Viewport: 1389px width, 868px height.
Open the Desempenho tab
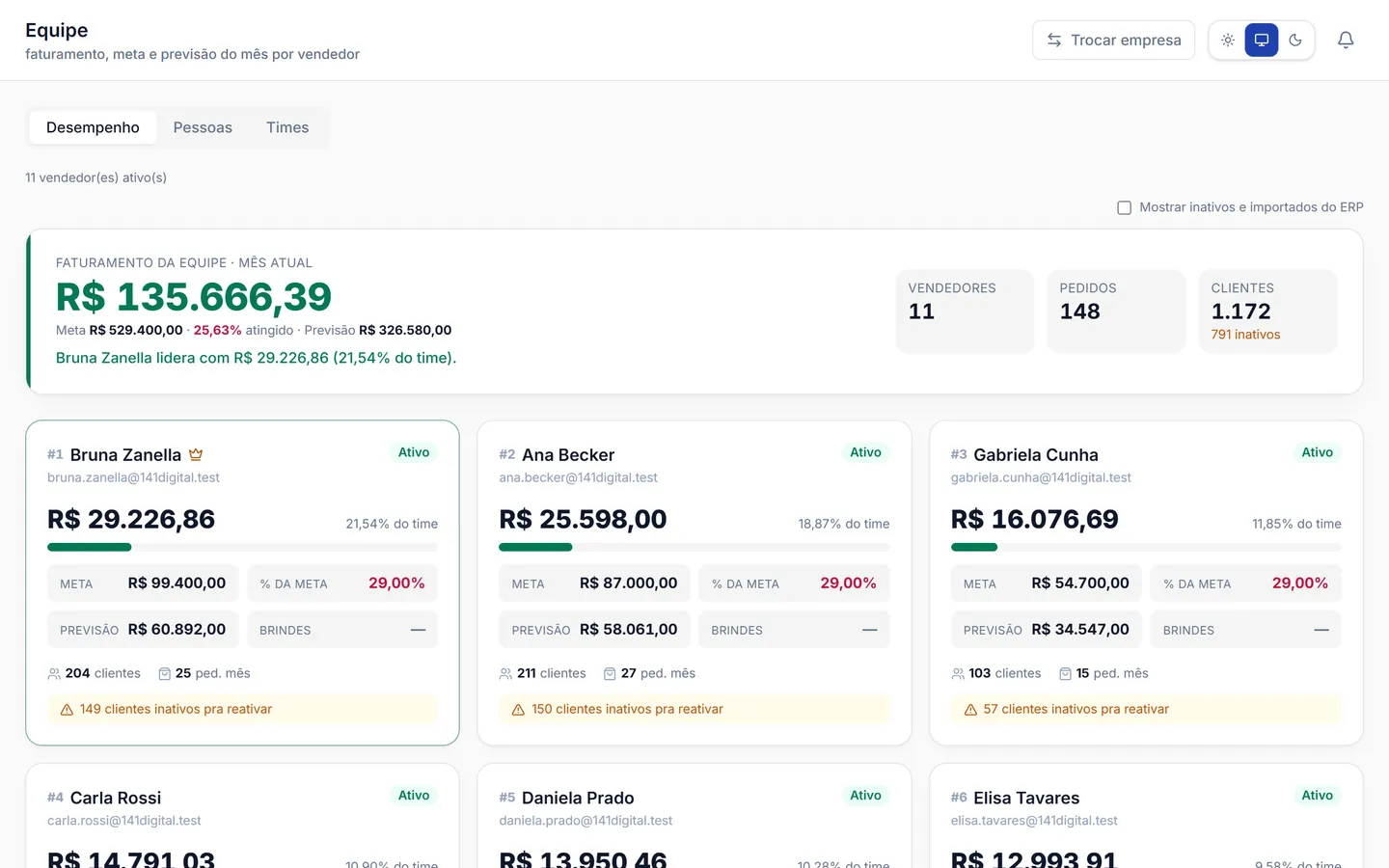click(93, 127)
